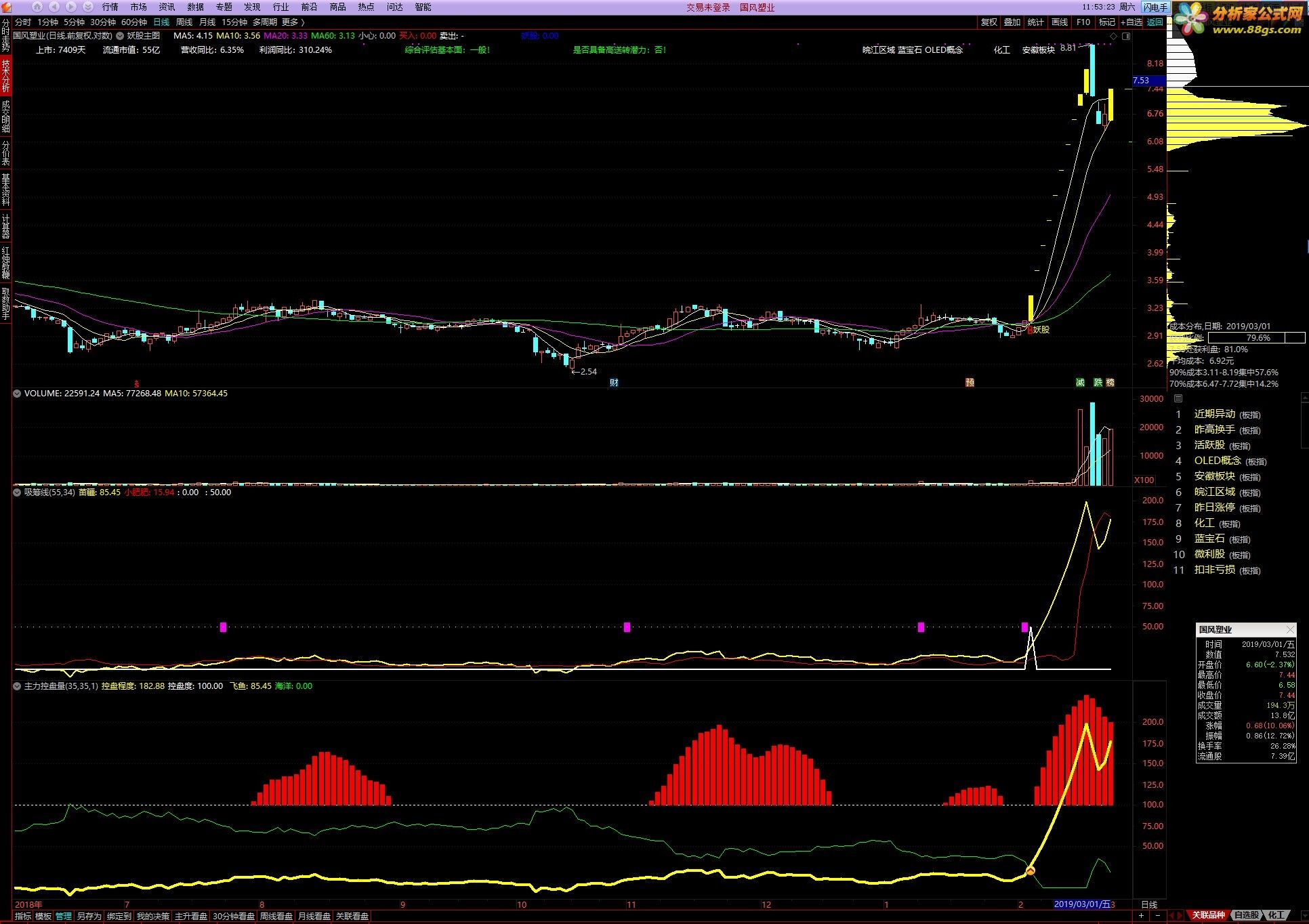Open the 扣非亏损 sector entry
The height and width of the screenshot is (924, 1309).
click(x=1227, y=570)
